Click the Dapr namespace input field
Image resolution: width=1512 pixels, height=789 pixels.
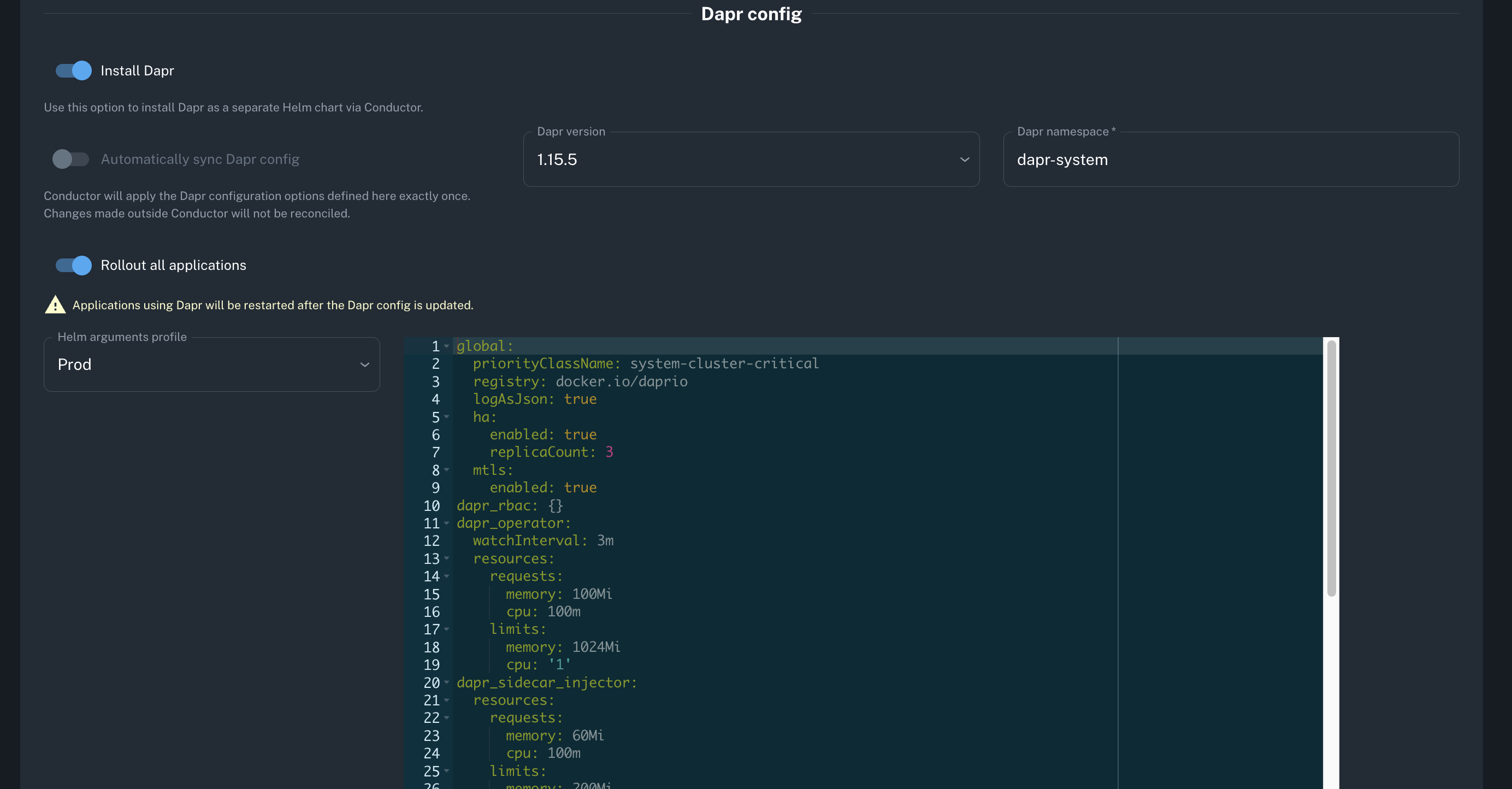1231,159
